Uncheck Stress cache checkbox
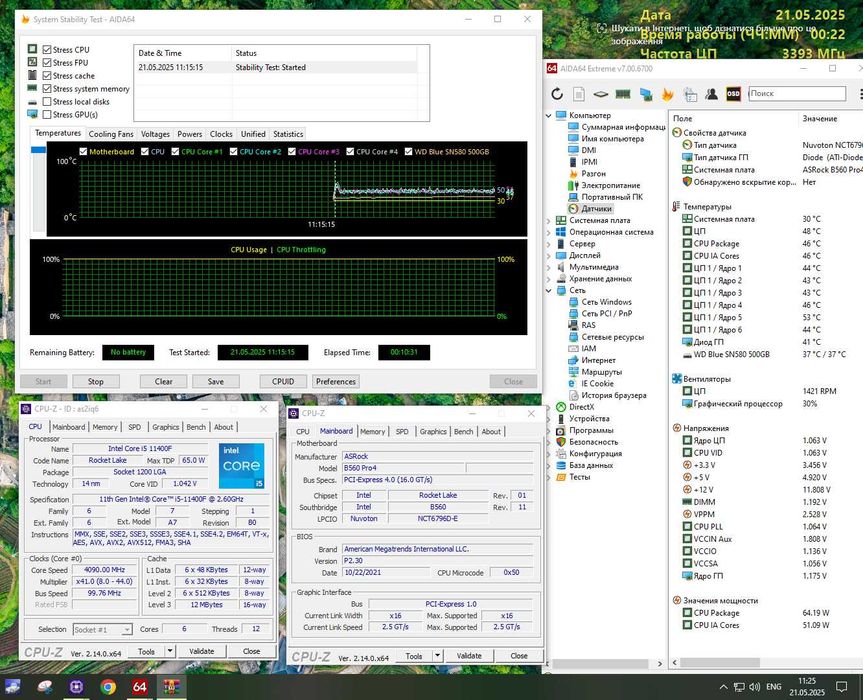Screen dimensions: 863x700 (47, 75)
